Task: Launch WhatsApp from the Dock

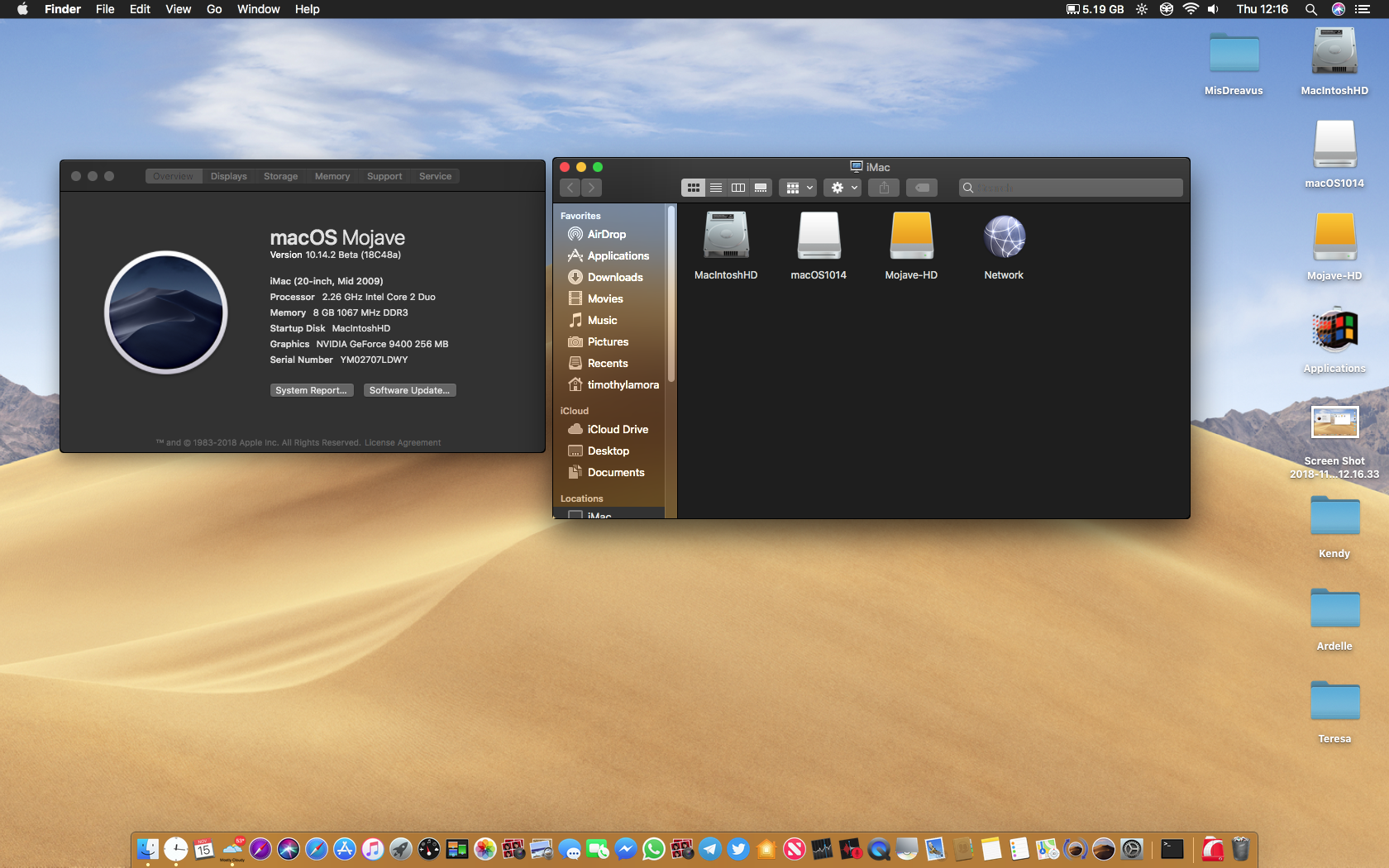Action: [x=654, y=849]
